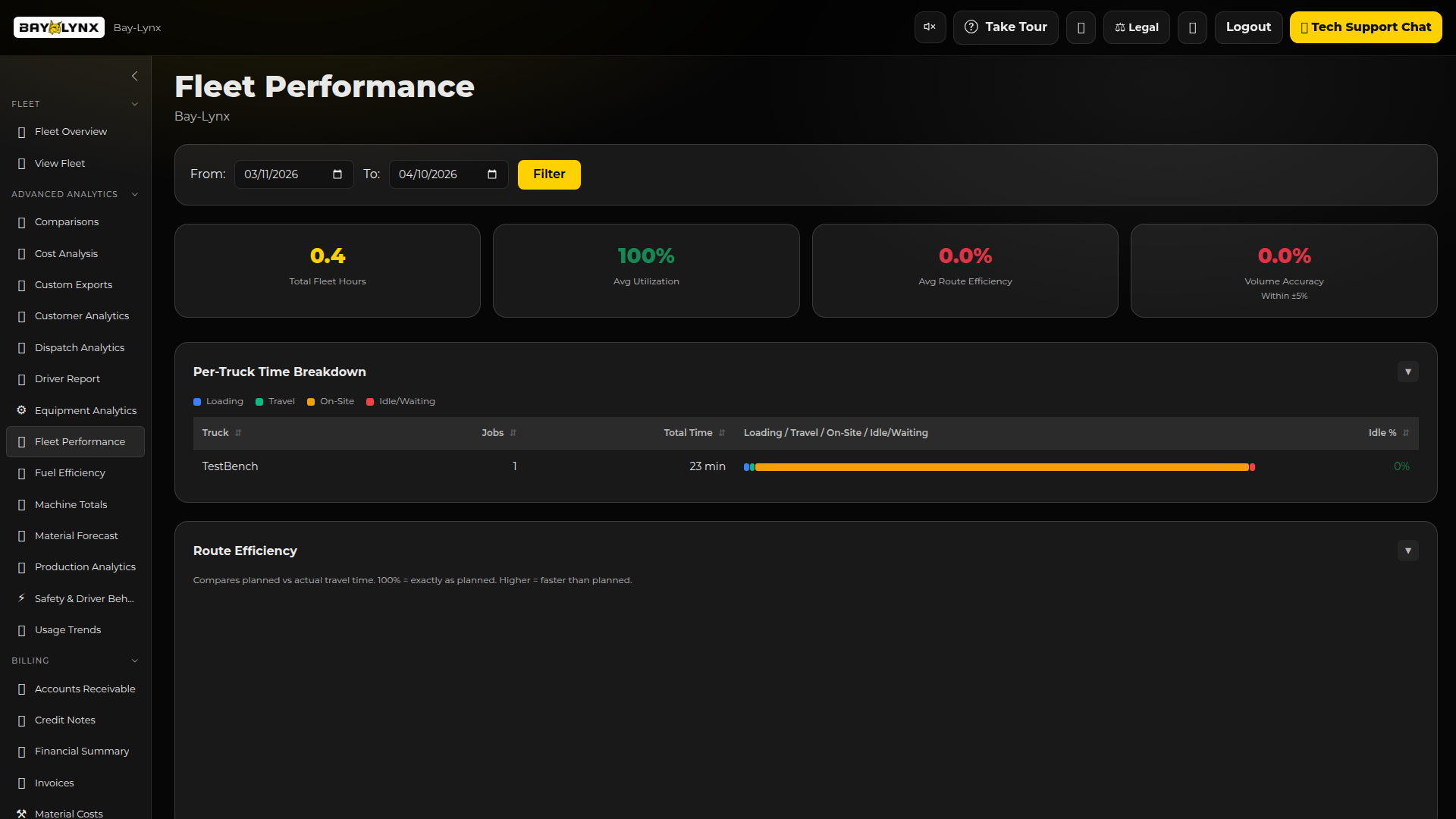Collapse the Route Efficiency panel
The height and width of the screenshot is (819, 1456).
pos(1408,551)
